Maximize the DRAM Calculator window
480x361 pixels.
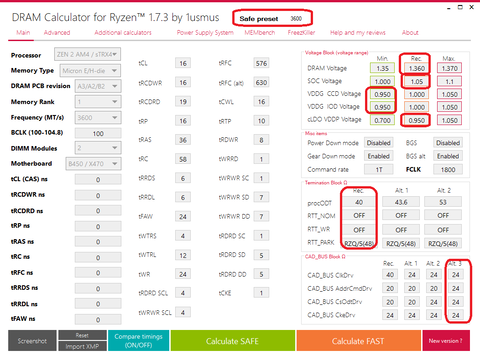[x=460, y=7]
